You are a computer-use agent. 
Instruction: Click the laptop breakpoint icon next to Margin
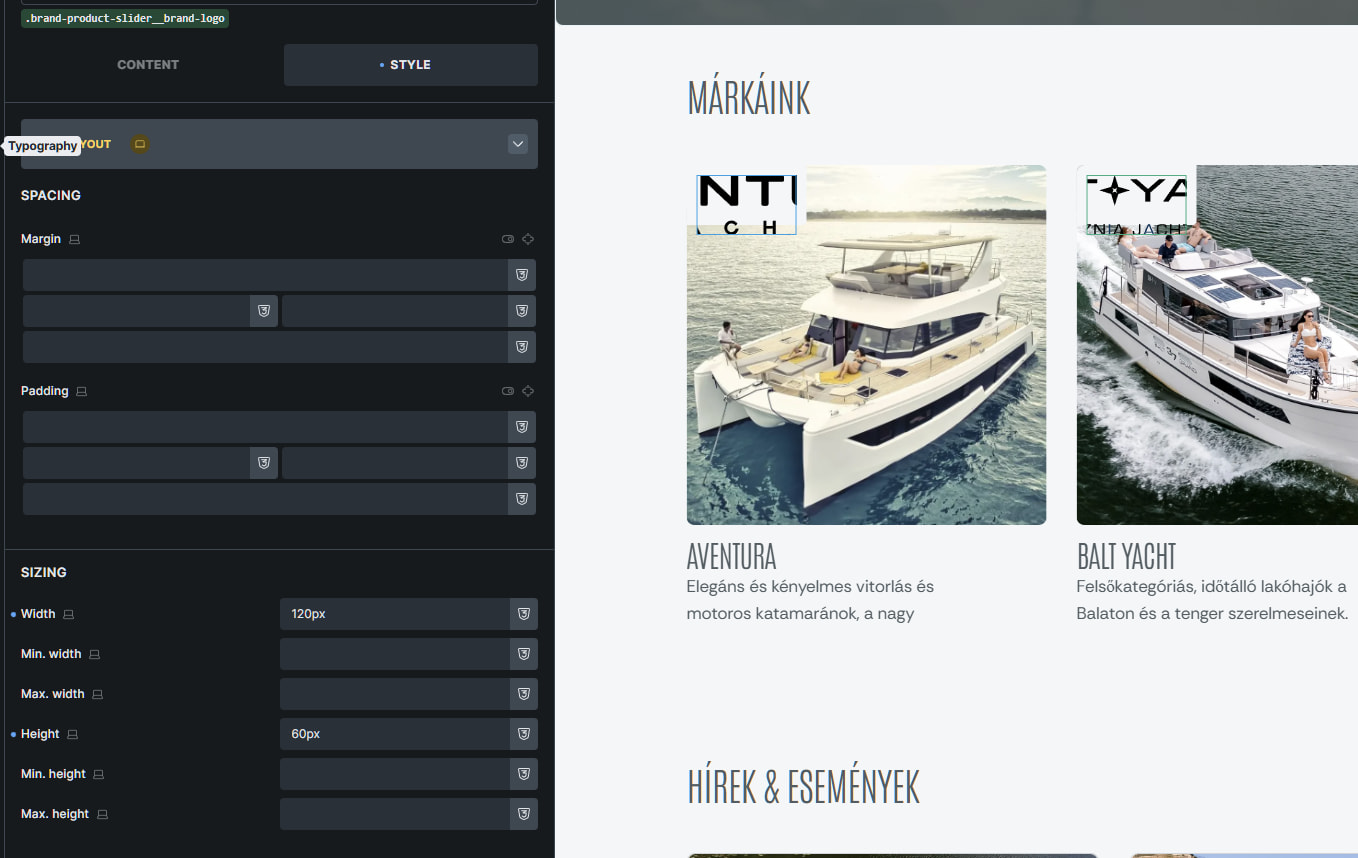pos(75,240)
